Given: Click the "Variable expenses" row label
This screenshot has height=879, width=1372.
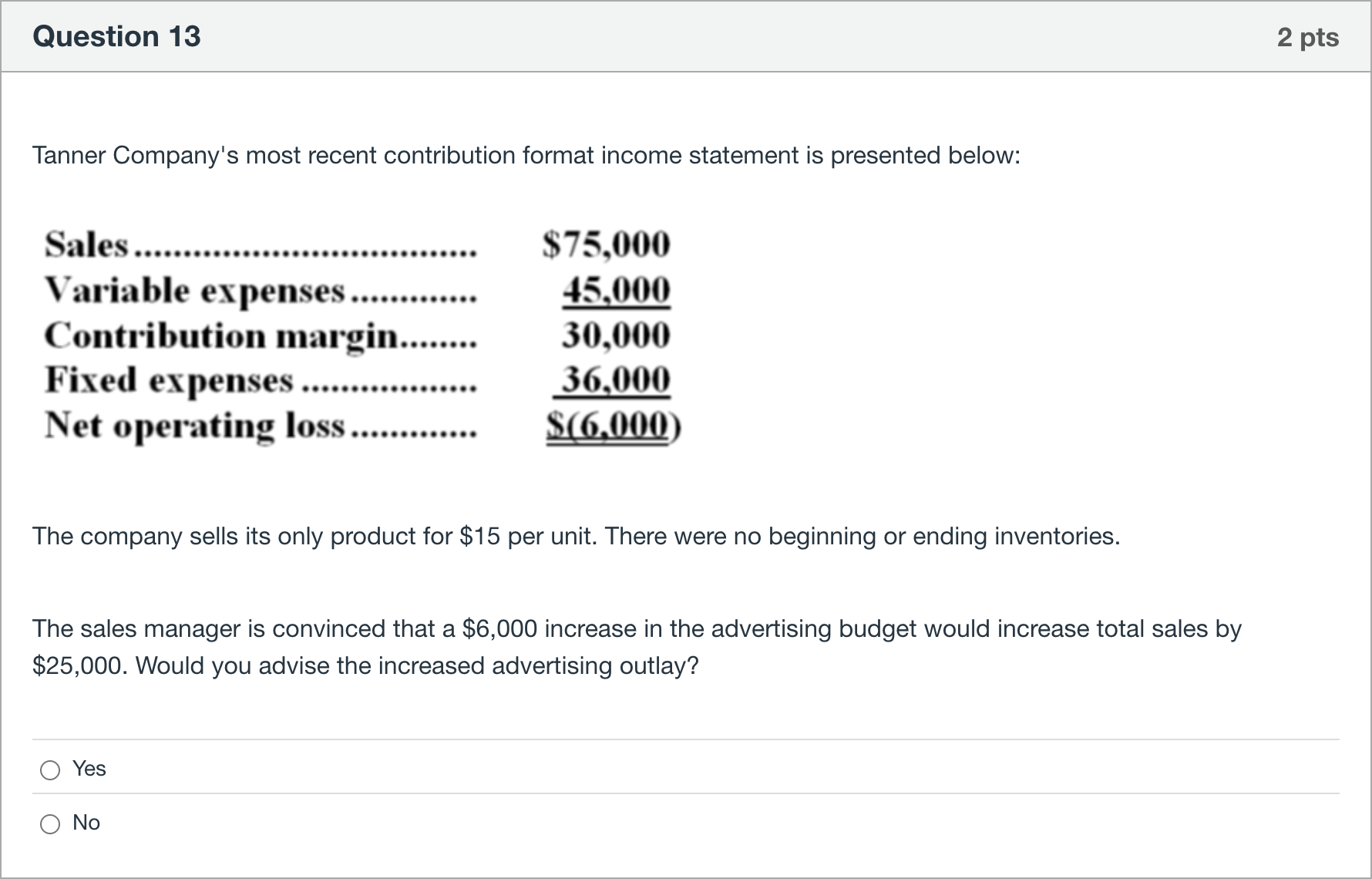Looking at the screenshot, I should [194, 291].
